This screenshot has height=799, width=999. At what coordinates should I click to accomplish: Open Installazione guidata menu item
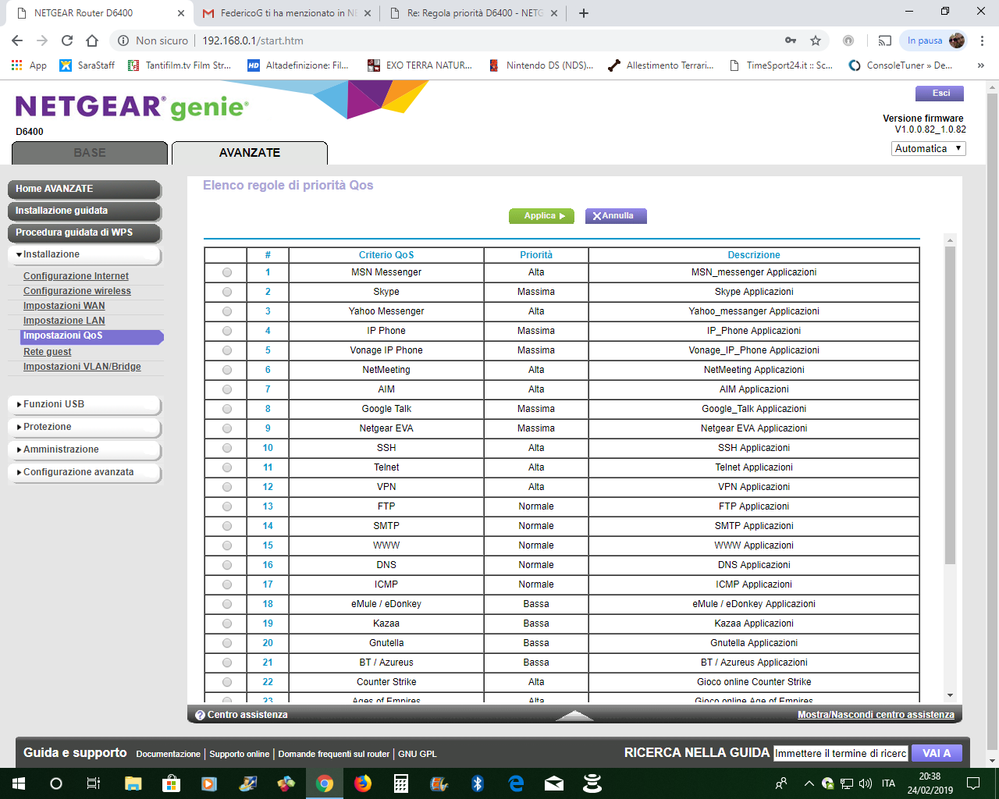coord(85,211)
